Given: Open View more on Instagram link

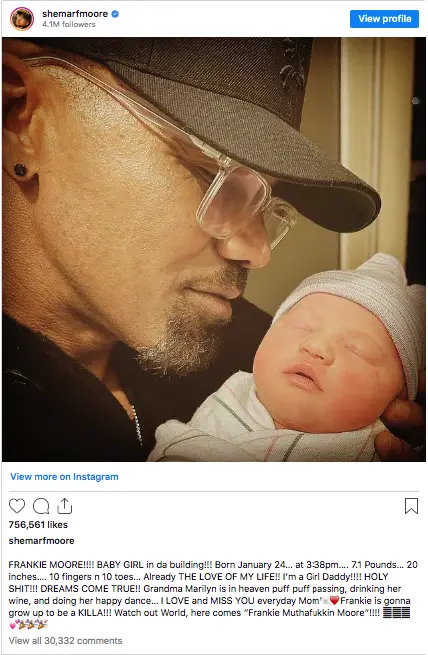Looking at the screenshot, I should point(64,477).
